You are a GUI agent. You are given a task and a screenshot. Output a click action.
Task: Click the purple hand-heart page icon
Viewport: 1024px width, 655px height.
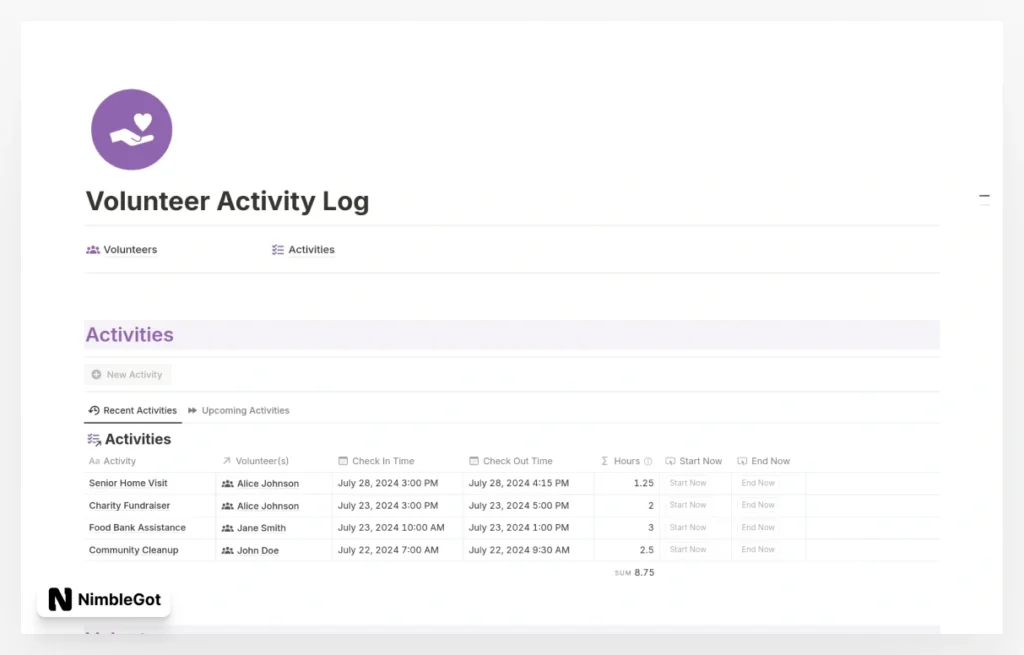click(x=131, y=129)
